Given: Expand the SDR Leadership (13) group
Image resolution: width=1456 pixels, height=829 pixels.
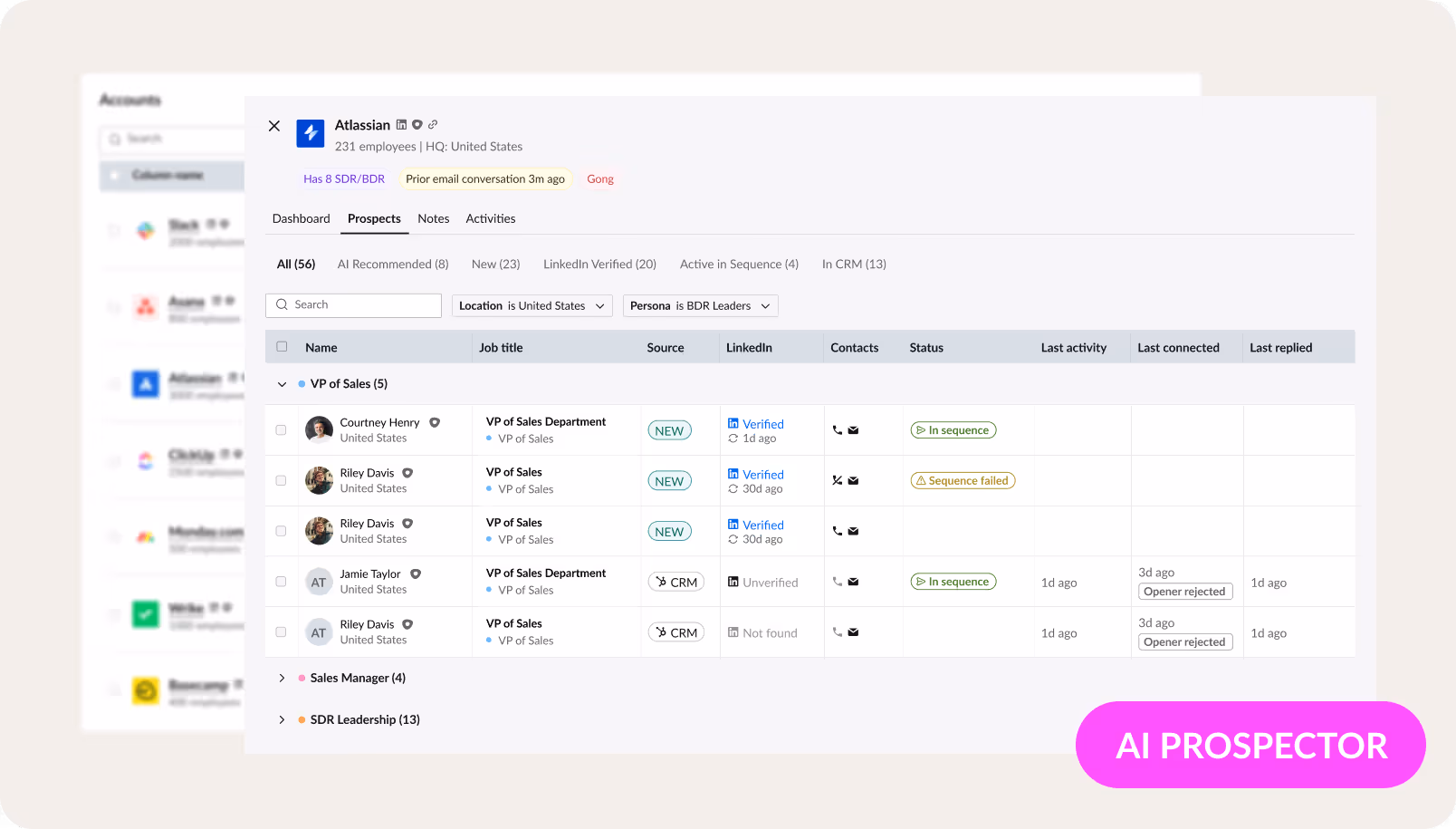Looking at the screenshot, I should [282, 719].
